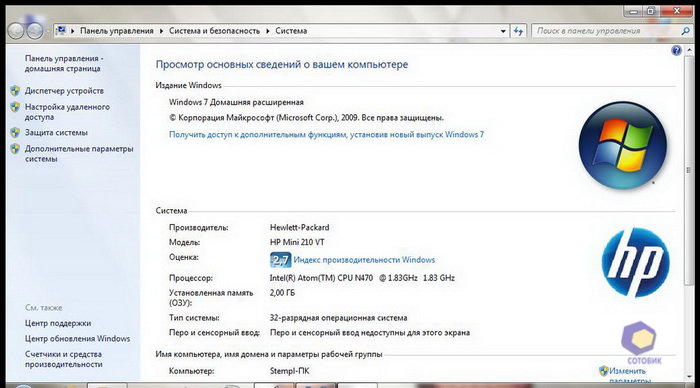Click the HP manufacturer logo
Screen dimensions: 700x388
point(636,263)
